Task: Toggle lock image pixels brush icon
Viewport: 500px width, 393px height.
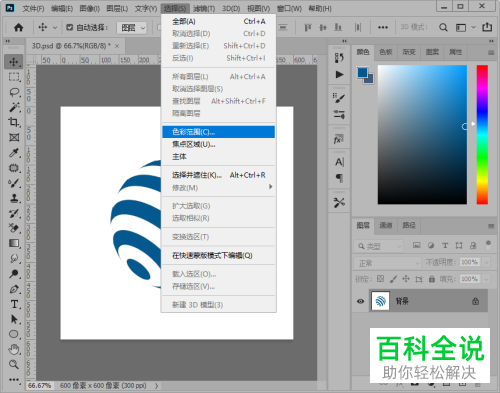Action: (393, 279)
